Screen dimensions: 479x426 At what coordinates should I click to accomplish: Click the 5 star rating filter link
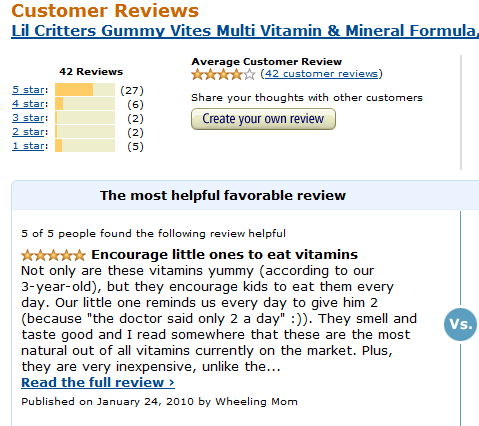click(x=28, y=90)
